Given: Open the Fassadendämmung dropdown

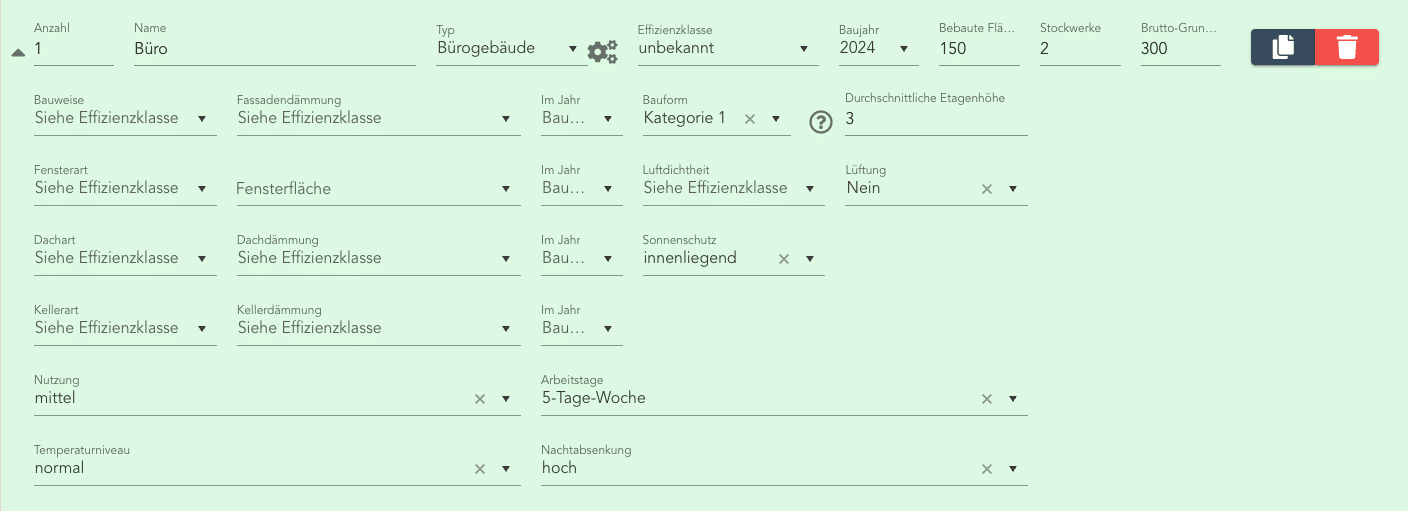Looking at the screenshot, I should 506,119.
